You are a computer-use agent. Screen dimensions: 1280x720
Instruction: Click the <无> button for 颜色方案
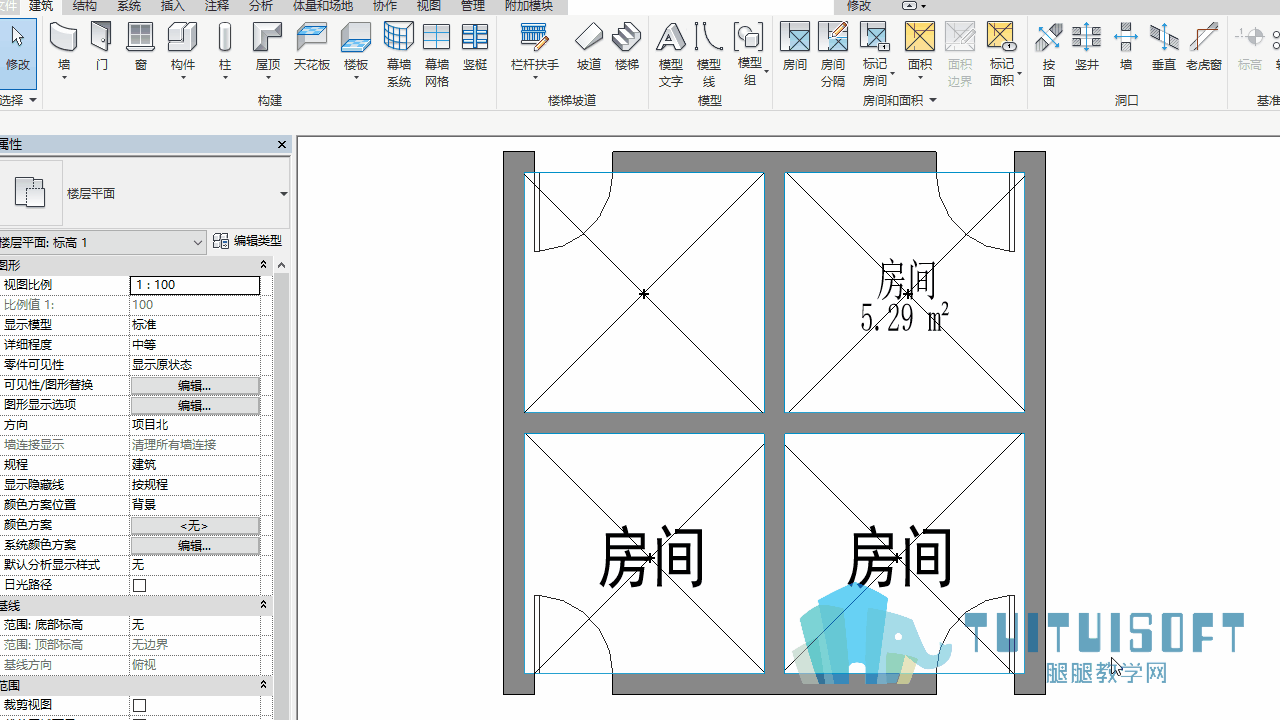(195, 525)
